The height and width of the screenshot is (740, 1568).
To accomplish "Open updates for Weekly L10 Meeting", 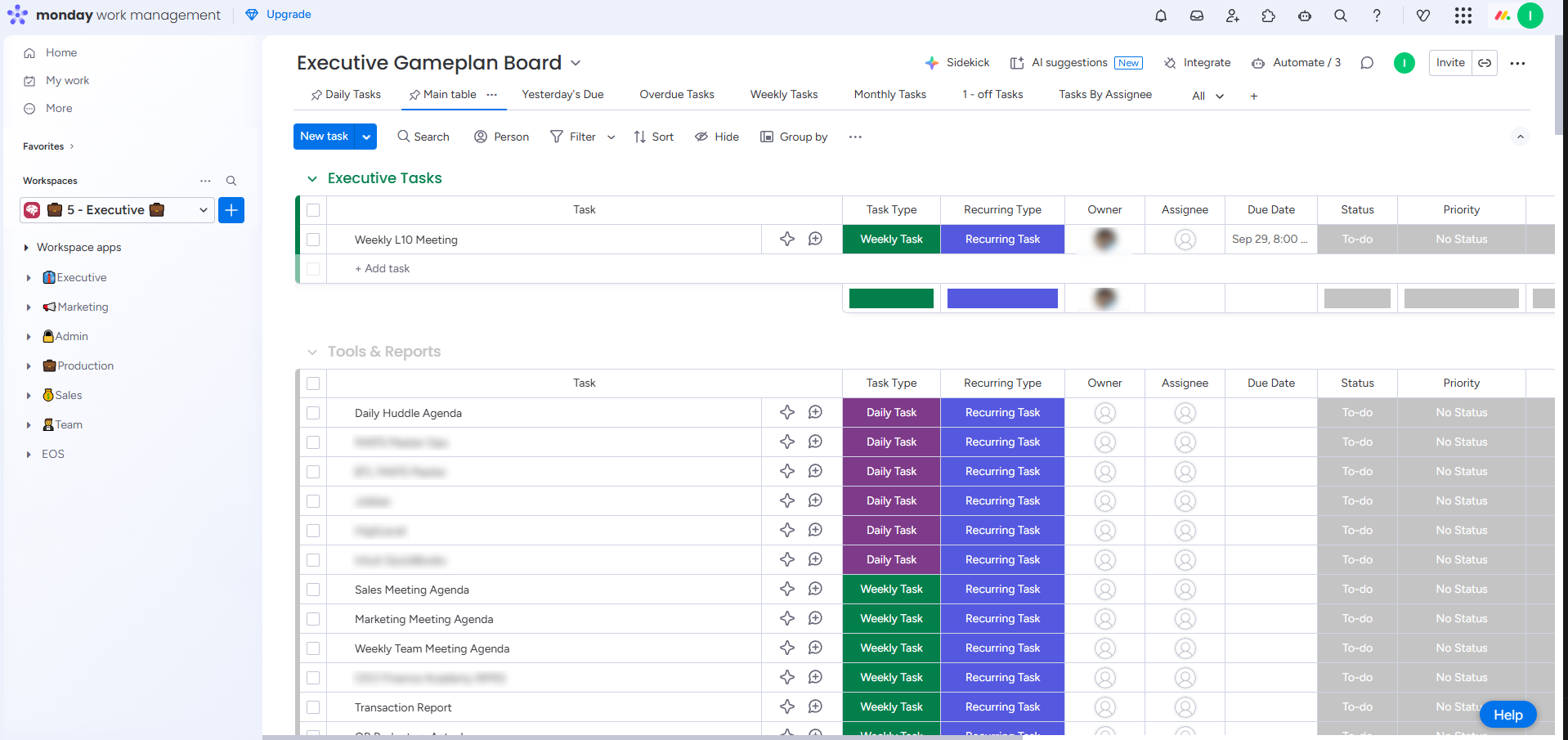I will 815,239.
